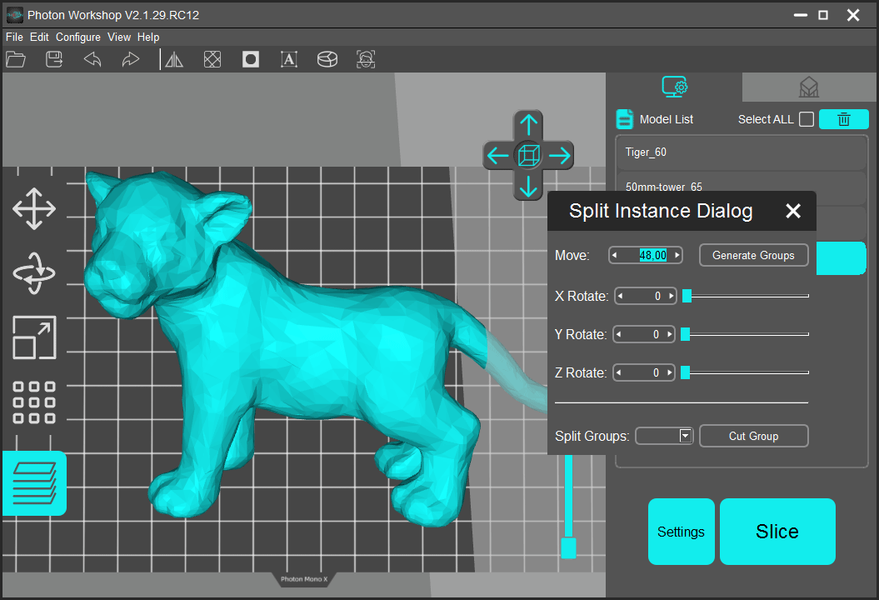Screen dimensions: 879x600
Task: Click the Y Rotate slider handle
Action: [686, 334]
